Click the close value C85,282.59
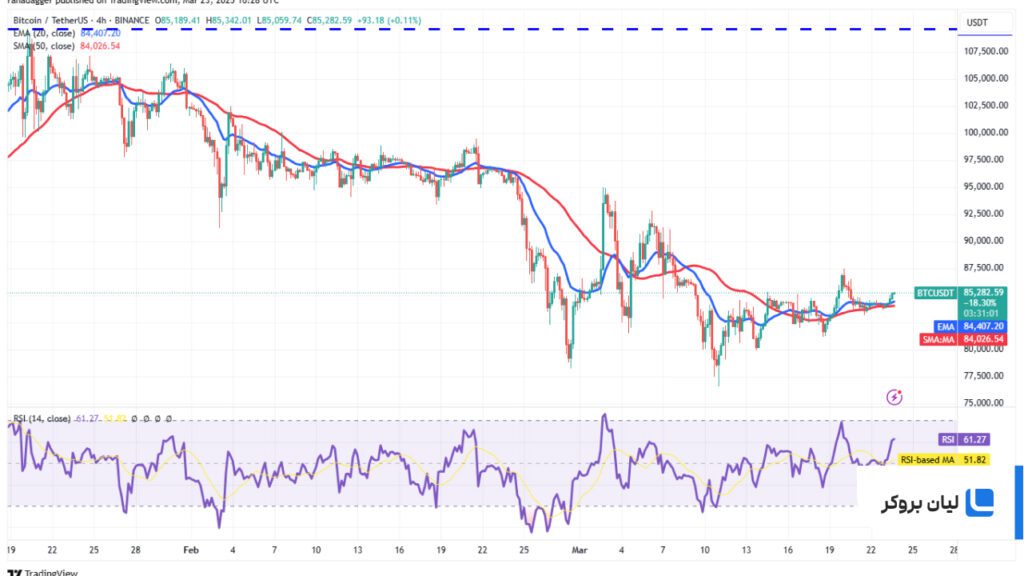The image size is (1024, 576). pyautogui.click(x=328, y=20)
